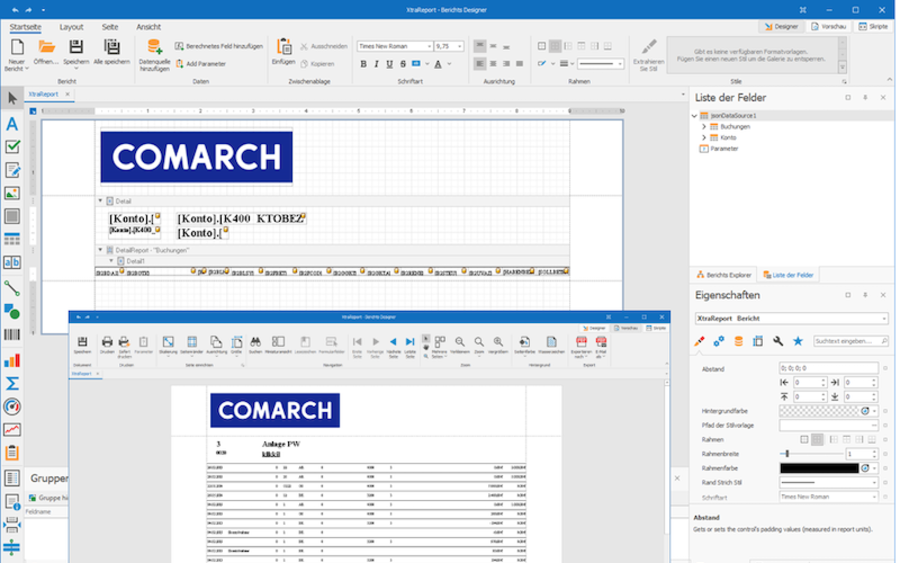Viewport: 900px width, 563px height.
Task: Switch to Vorschau view
Action: pos(828,26)
